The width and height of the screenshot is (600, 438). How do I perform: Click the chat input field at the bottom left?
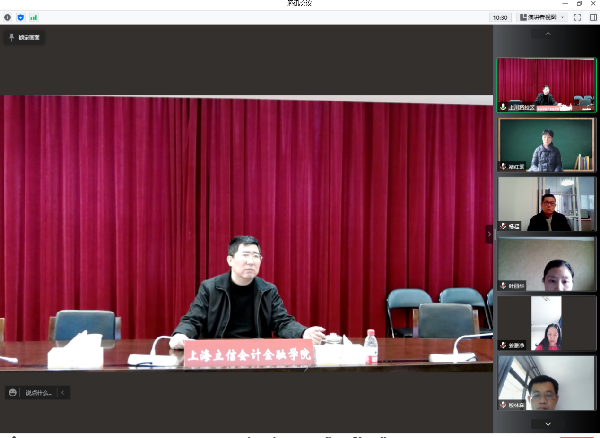42,393
